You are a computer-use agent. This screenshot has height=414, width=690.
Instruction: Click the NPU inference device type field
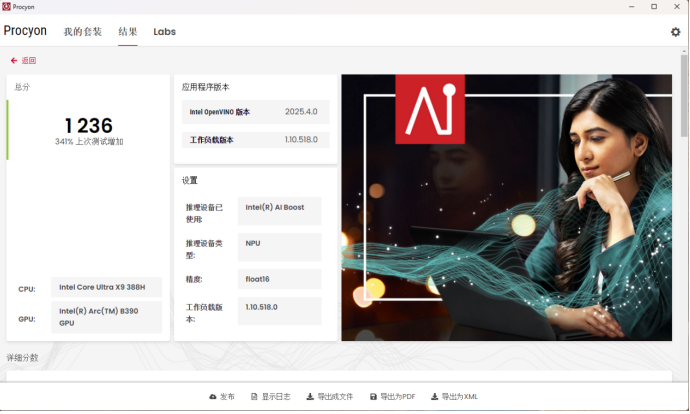[x=279, y=243]
